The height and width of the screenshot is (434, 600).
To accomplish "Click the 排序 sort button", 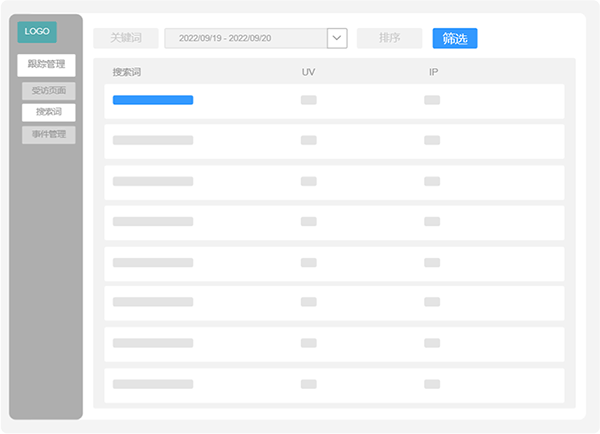I will coord(389,38).
